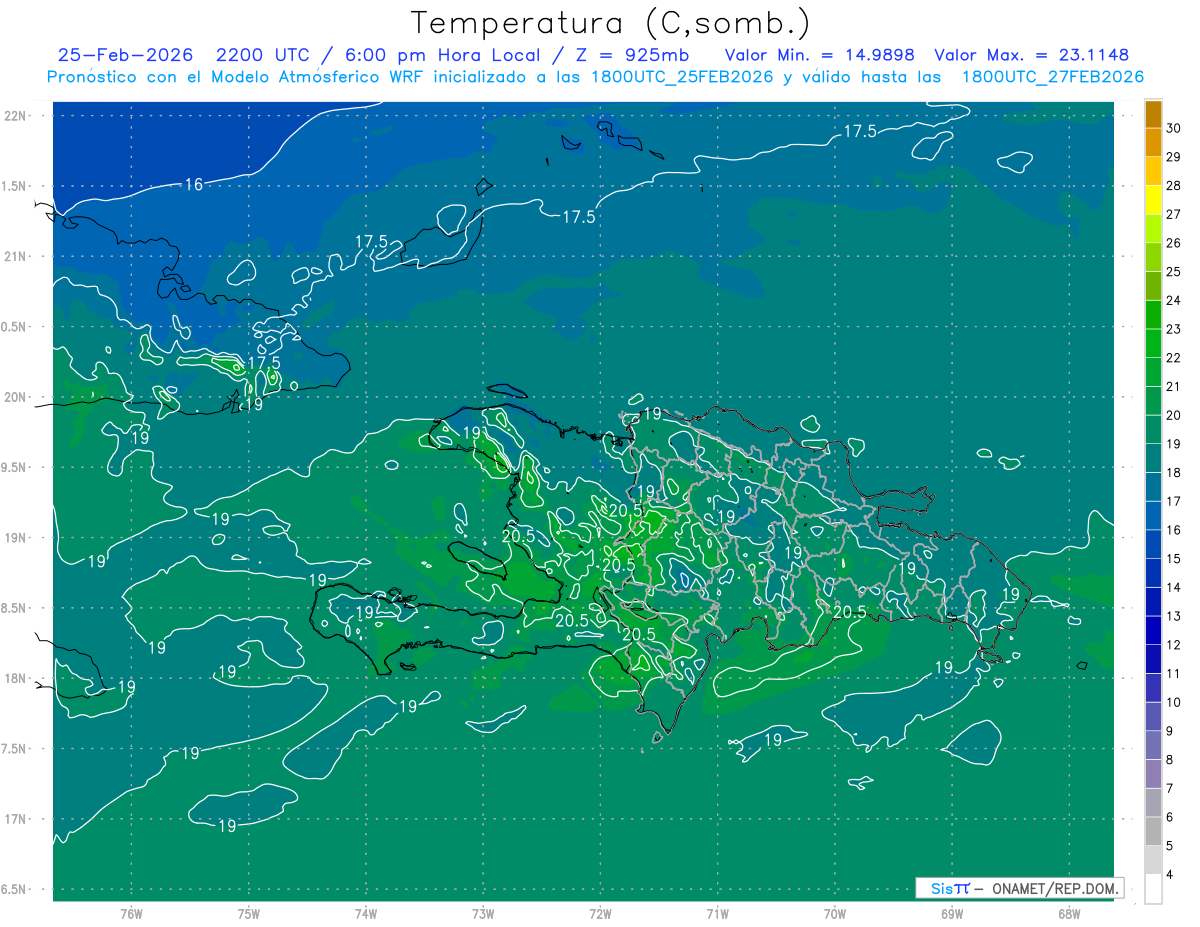The width and height of the screenshot is (1200, 927).
Task: Click the yellow colorbar segment between 27 and 28
Action: click(1153, 200)
